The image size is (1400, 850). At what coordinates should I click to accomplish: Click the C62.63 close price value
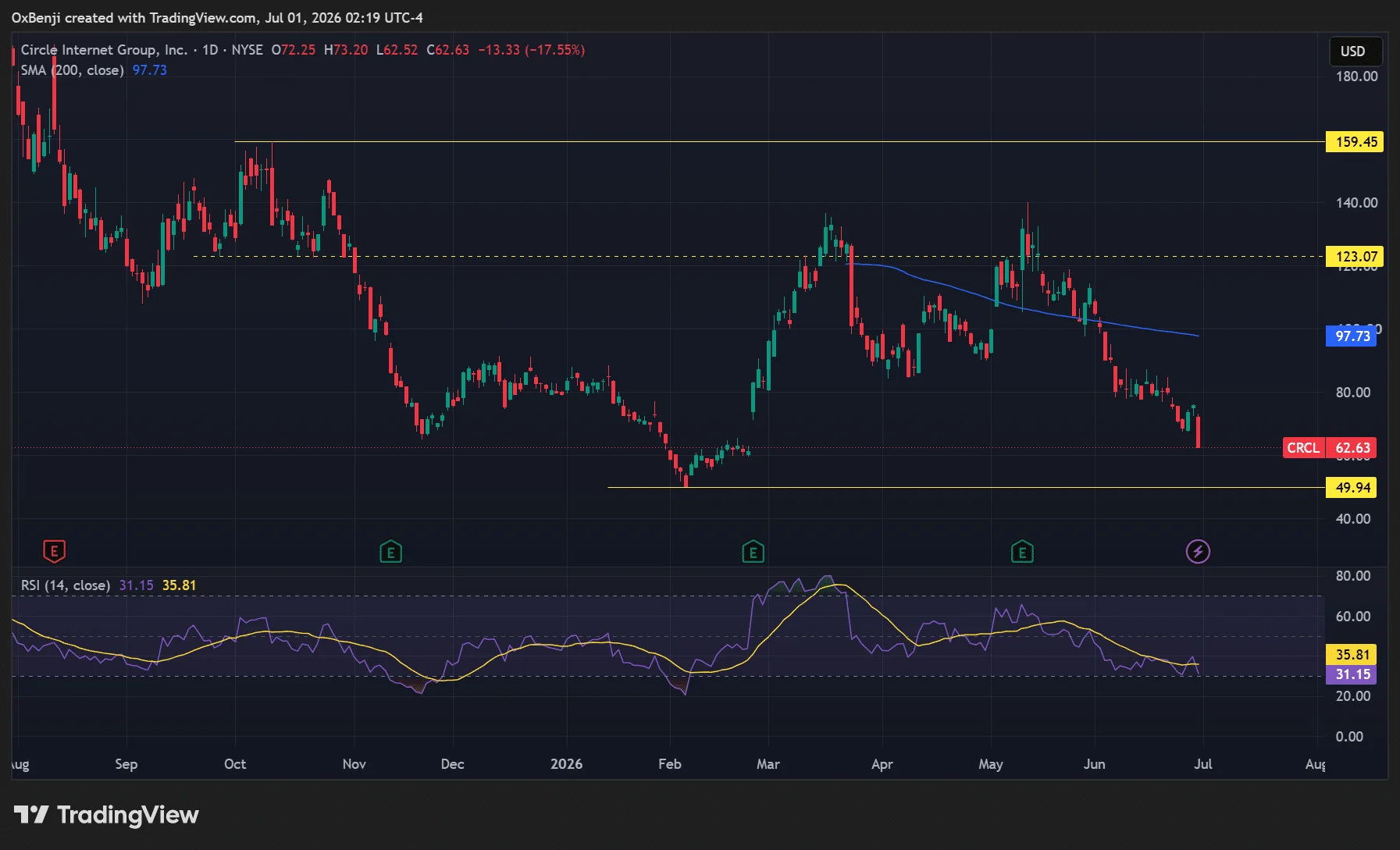(448, 50)
